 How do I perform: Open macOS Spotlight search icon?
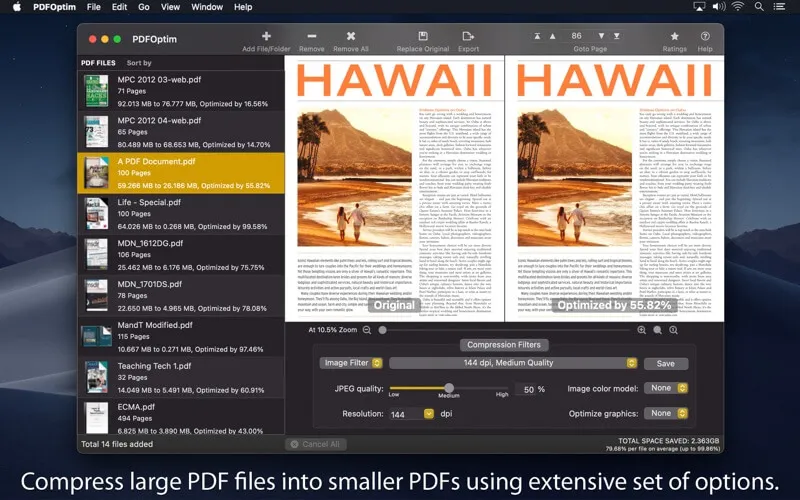759,7
